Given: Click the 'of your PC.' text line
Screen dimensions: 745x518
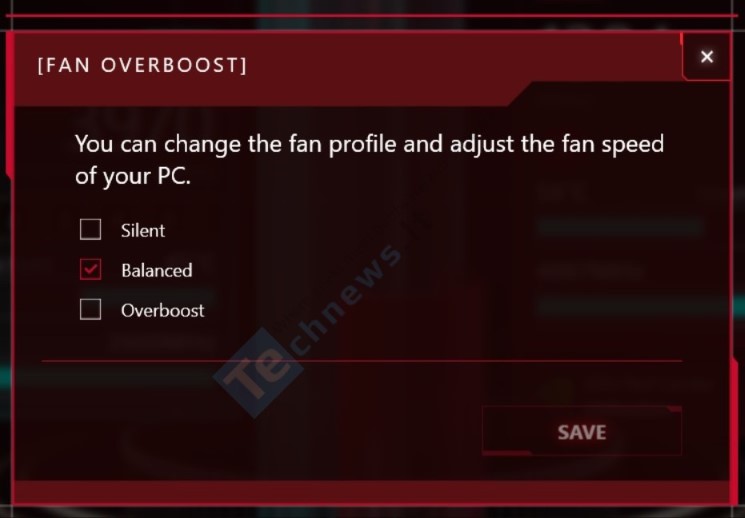Looking at the screenshot, I should (x=133, y=176).
